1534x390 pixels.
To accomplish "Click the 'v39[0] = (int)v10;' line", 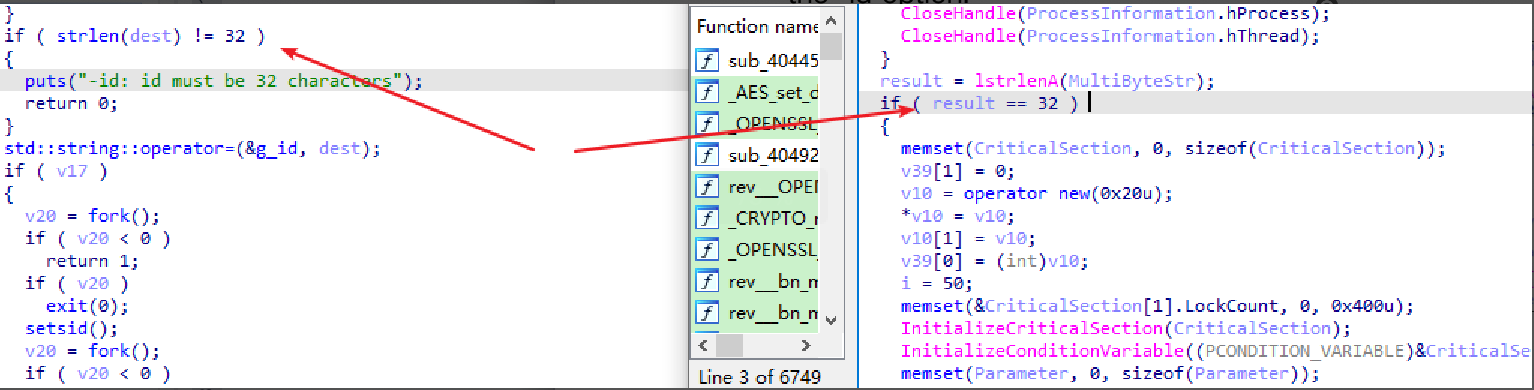I will coord(989,261).
